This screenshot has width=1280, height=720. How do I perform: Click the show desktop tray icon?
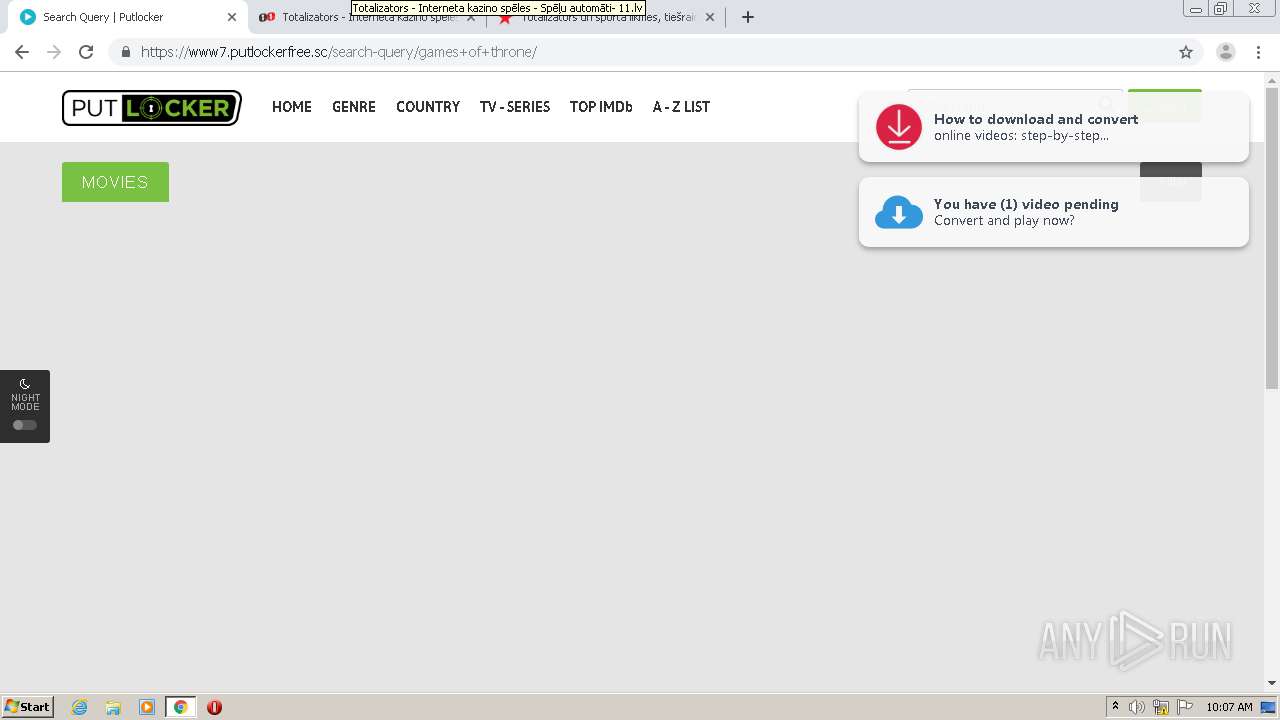click(1269, 707)
